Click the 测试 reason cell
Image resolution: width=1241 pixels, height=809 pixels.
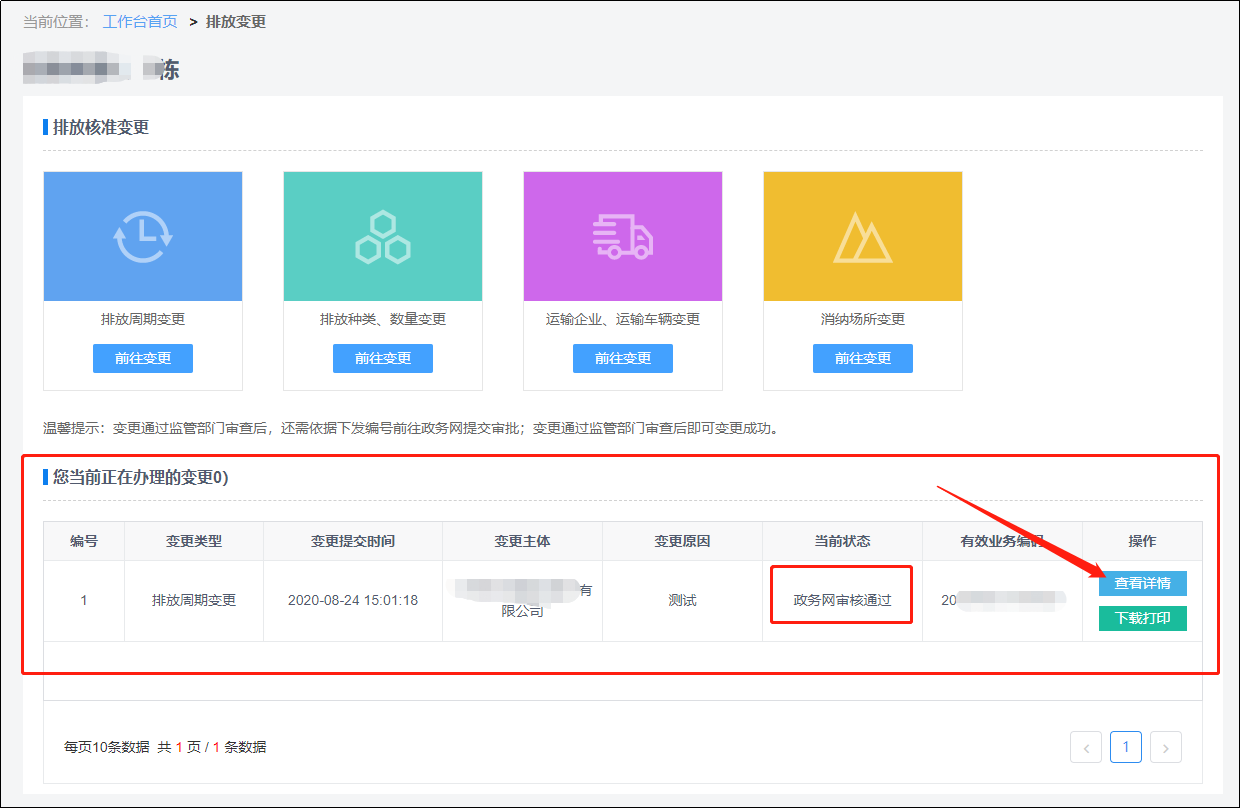pos(682,601)
